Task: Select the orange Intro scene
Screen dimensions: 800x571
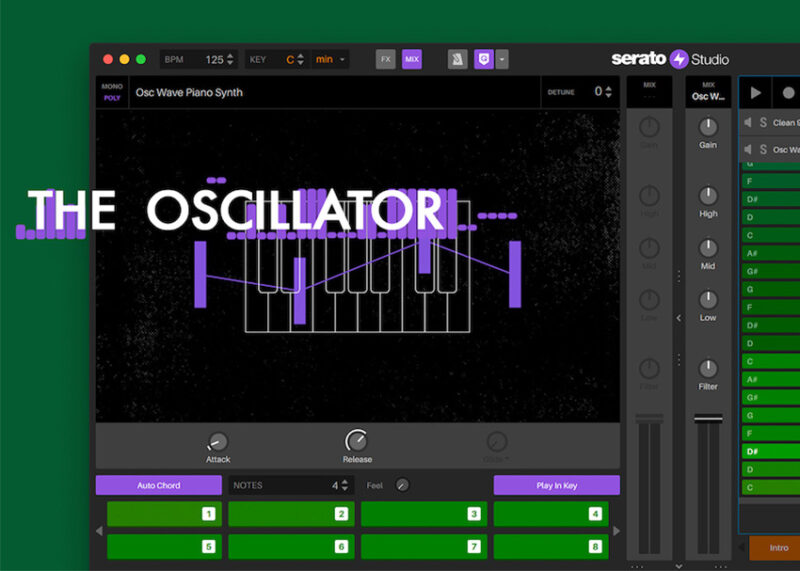Action: click(x=775, y=548)
